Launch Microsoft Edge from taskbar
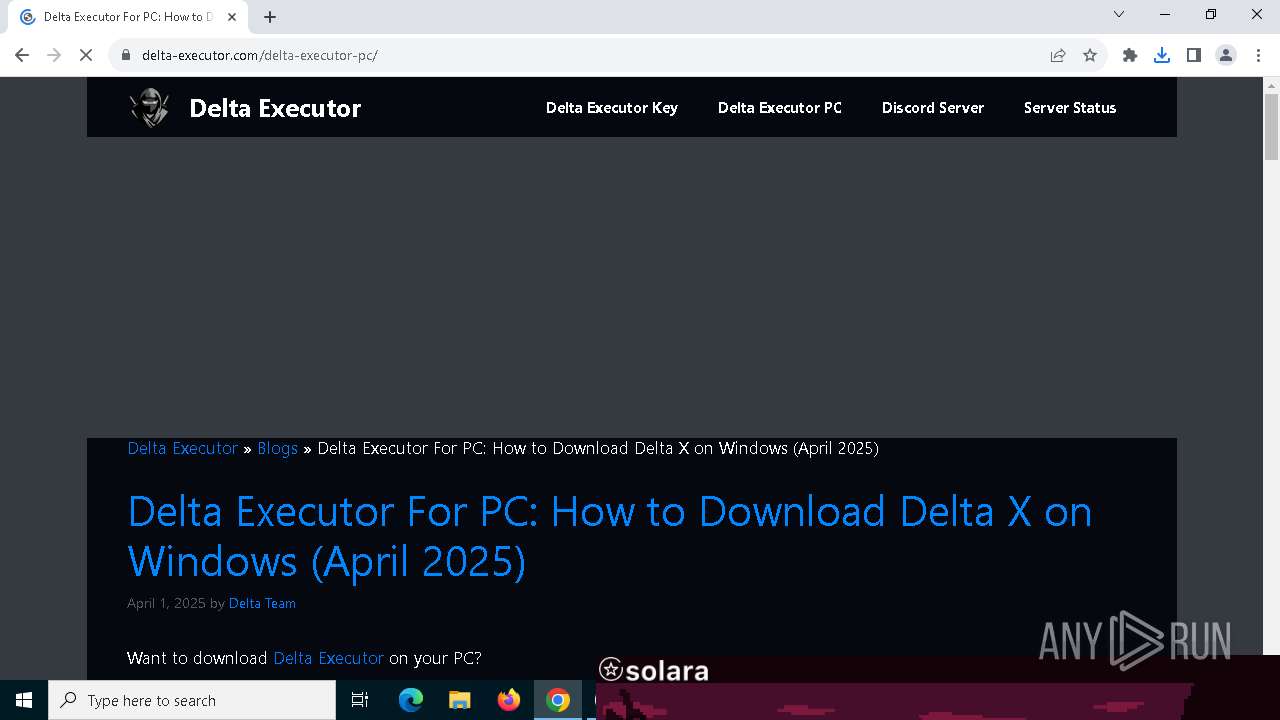Viewport: 1280px width, 720px height. (x=411, y=700)
